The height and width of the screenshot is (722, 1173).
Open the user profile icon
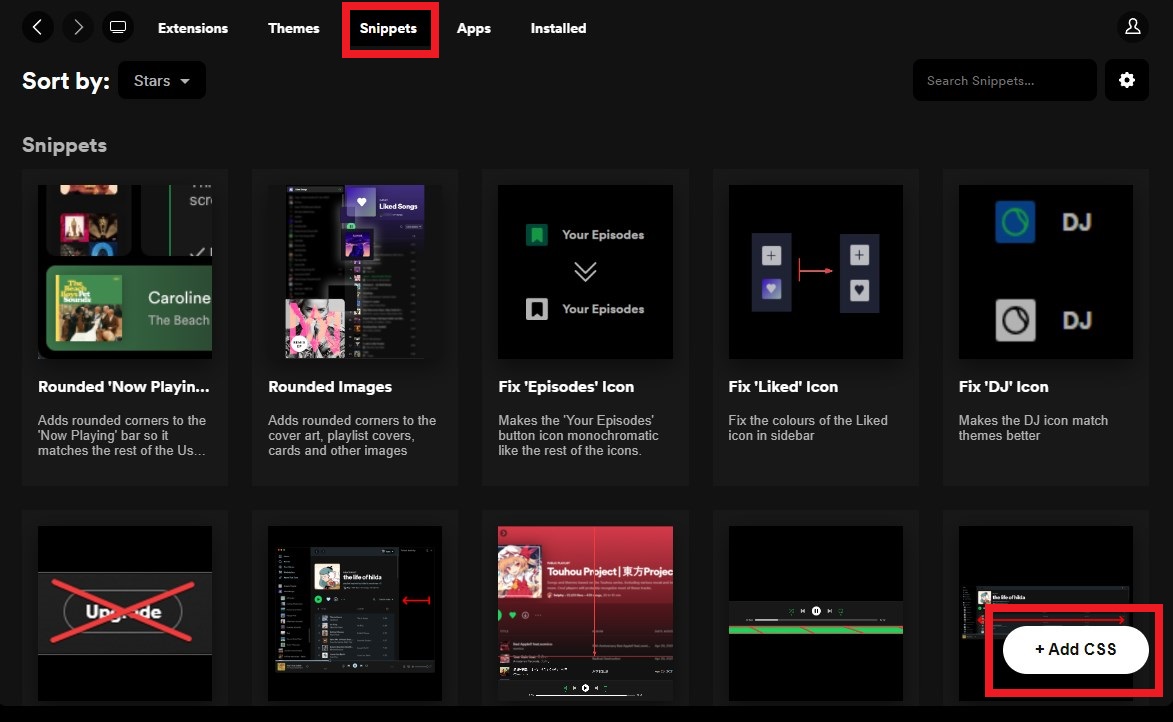(1132, 27)
